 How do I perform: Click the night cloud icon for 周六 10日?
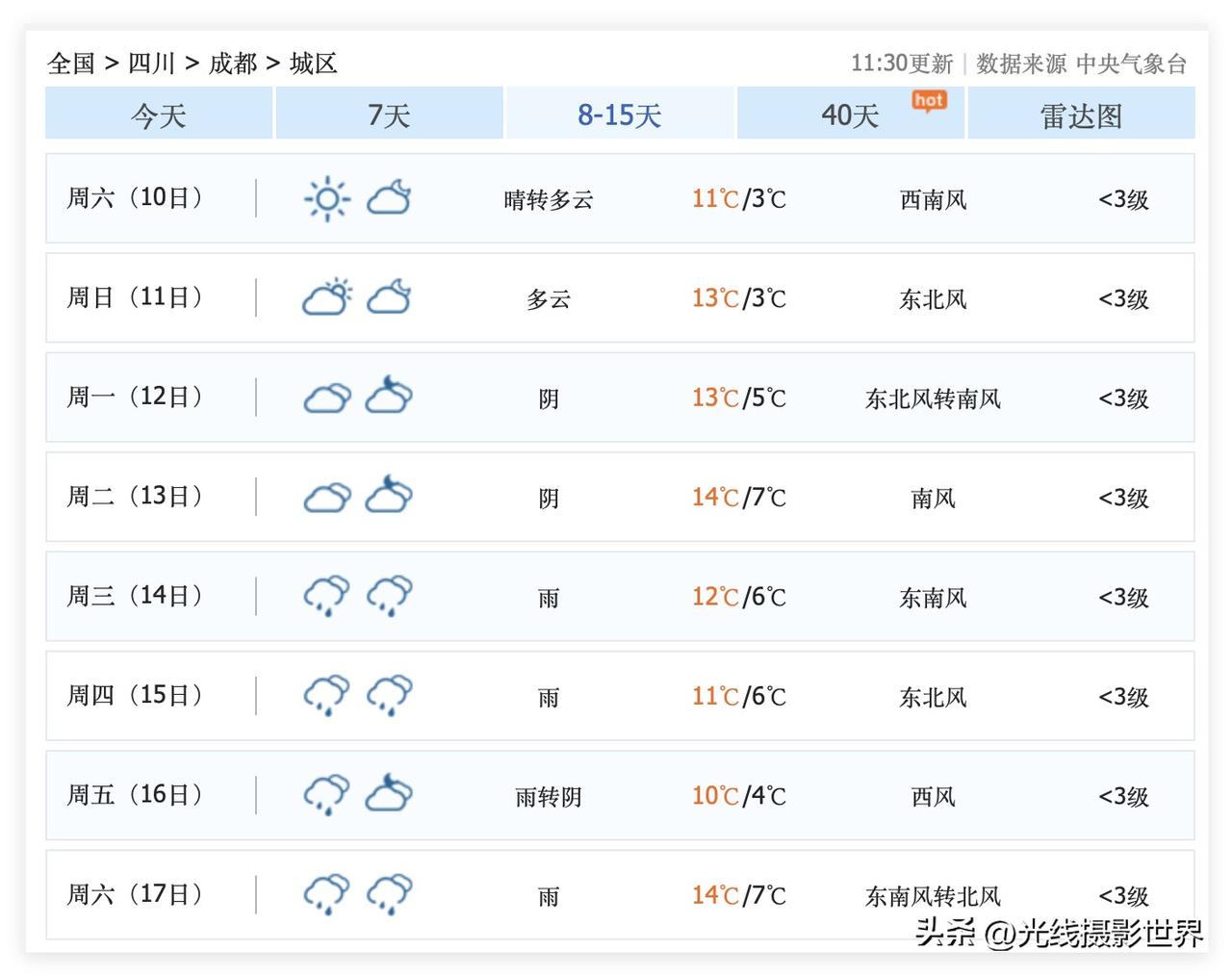pos(389,197)
